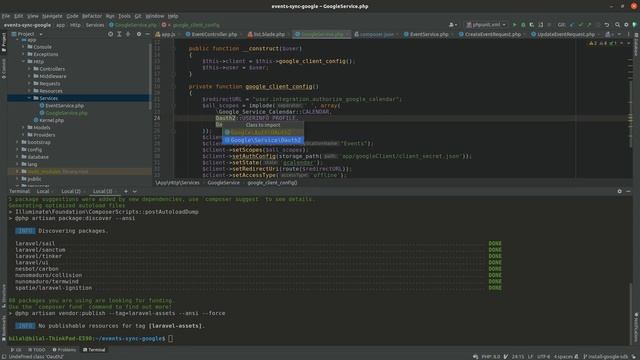Open the Tools menu
The image size is (640, 360).
(x=124, y=16)
